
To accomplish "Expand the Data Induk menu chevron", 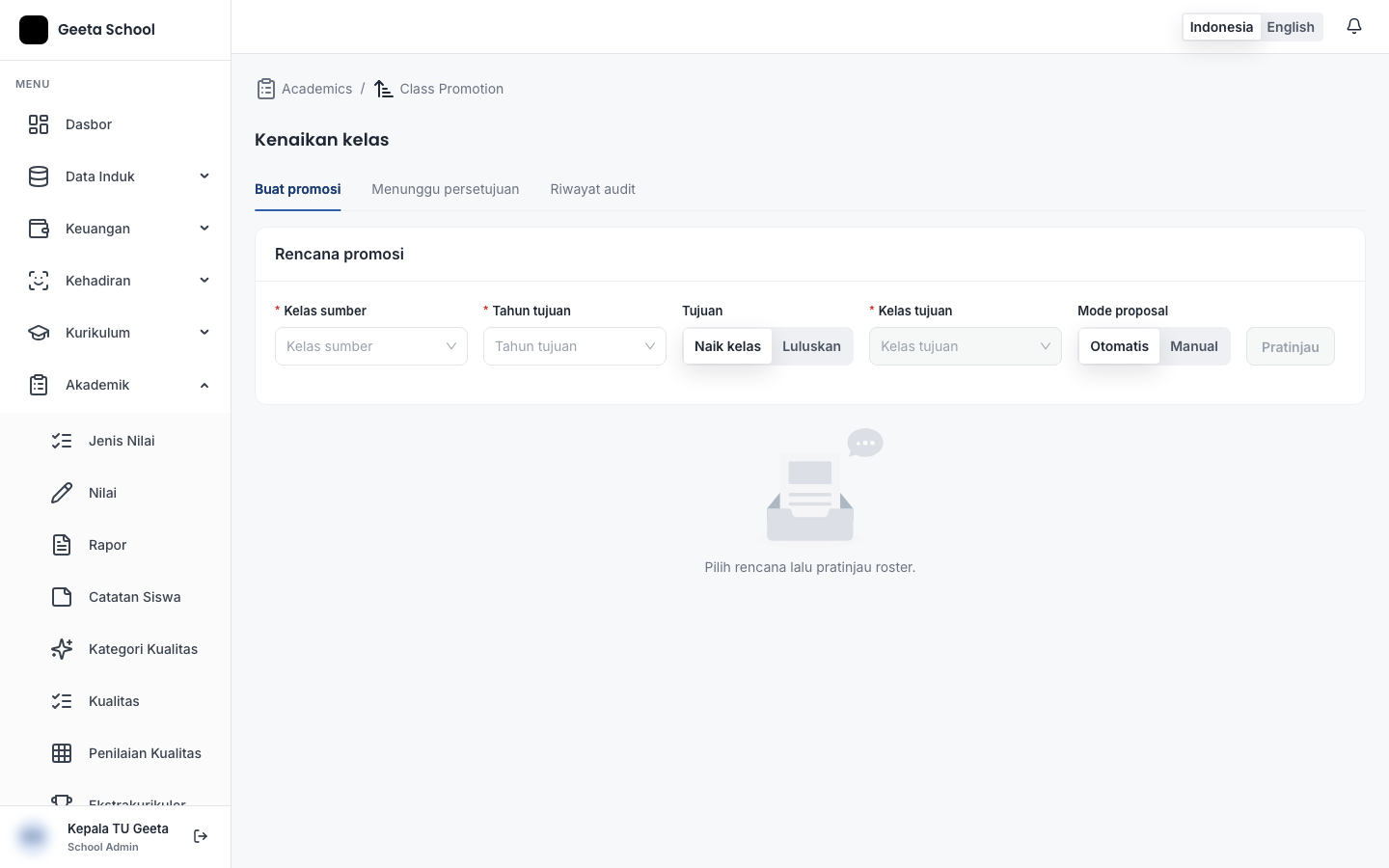I will pos(204,176).
